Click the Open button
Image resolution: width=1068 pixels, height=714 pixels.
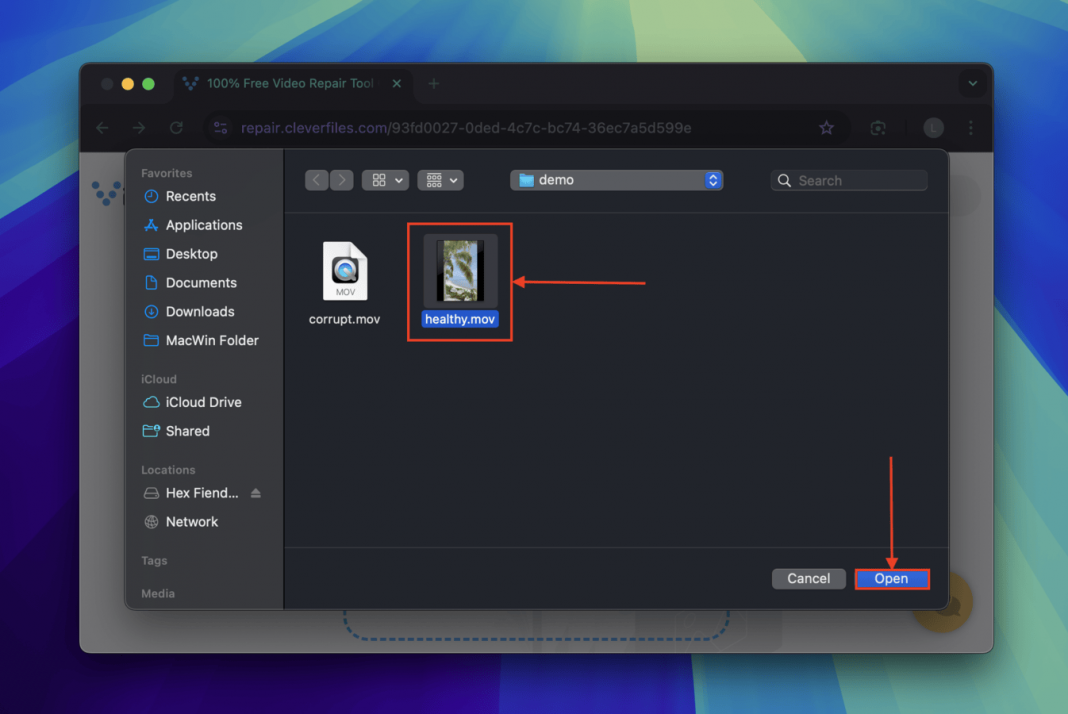point(891,578)
